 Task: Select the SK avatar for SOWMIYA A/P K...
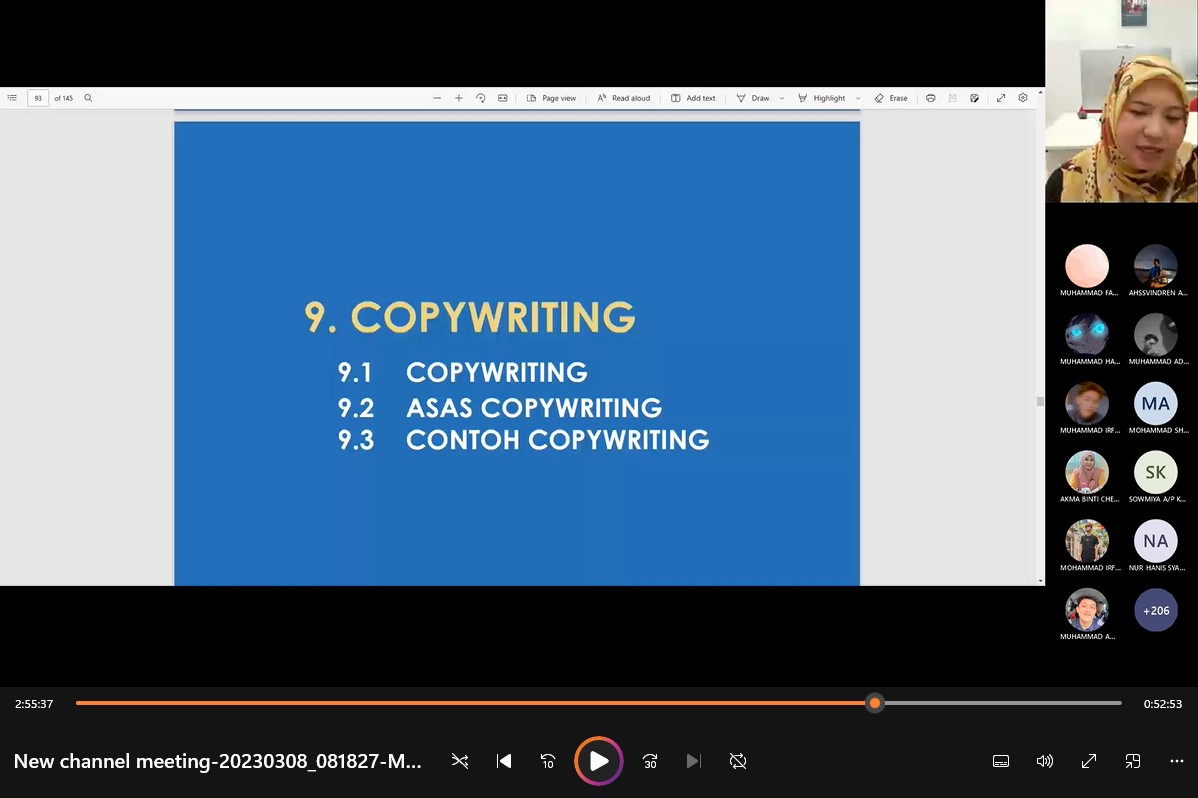click(1155, 472)
